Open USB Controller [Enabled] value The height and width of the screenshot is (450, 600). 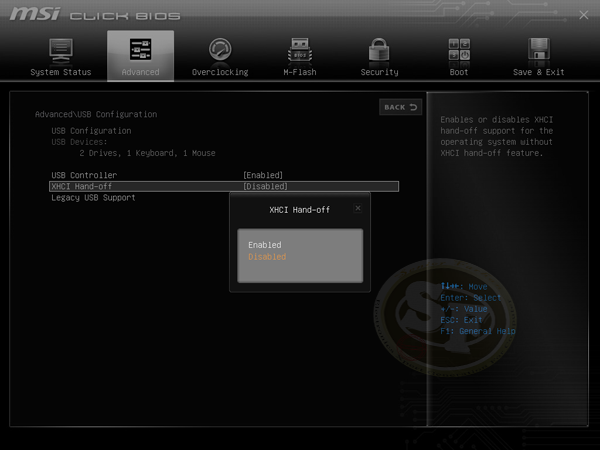[263, 175]
